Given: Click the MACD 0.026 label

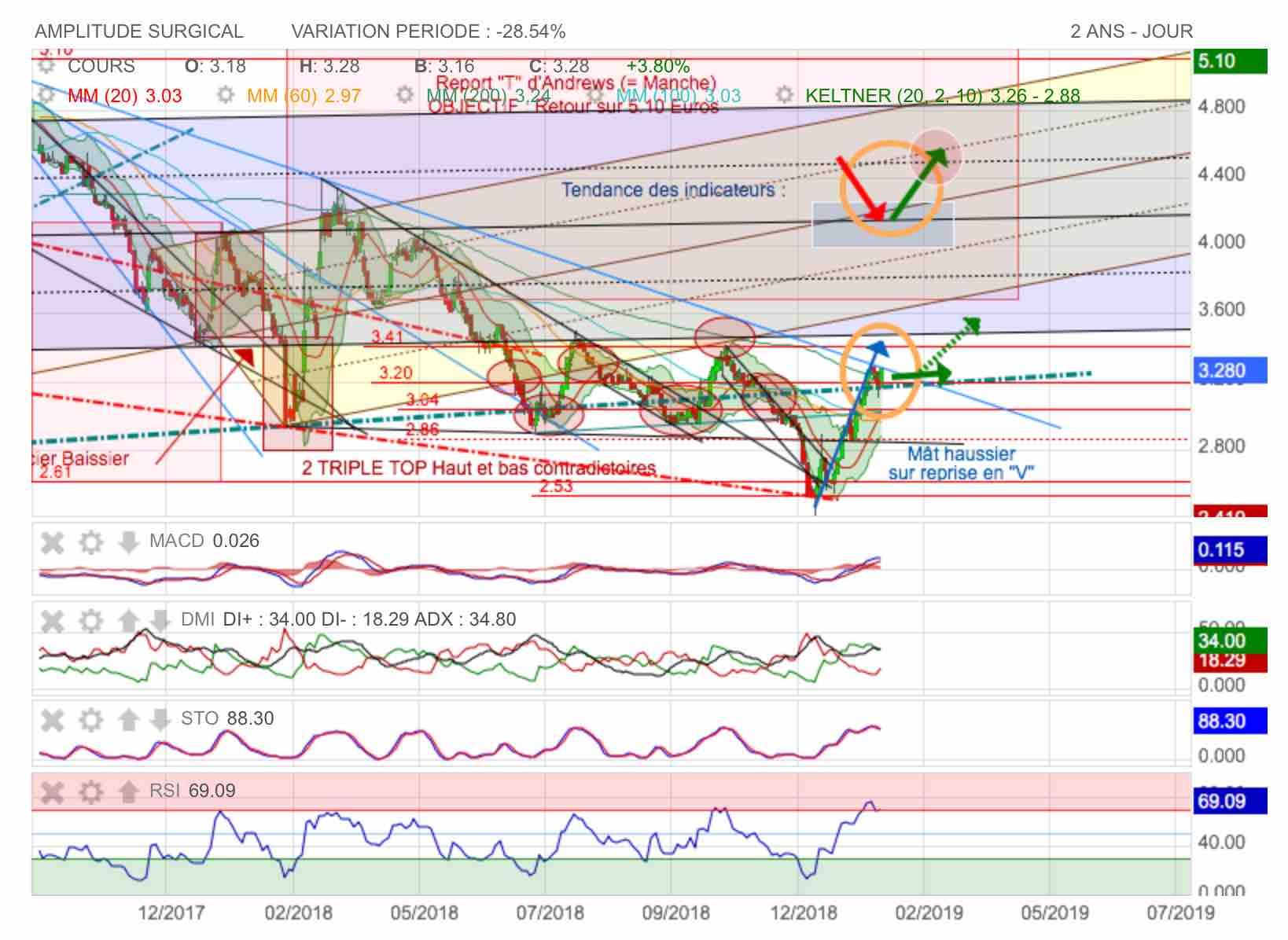Looking at the screenshot, I should click(x=204, y=541).
